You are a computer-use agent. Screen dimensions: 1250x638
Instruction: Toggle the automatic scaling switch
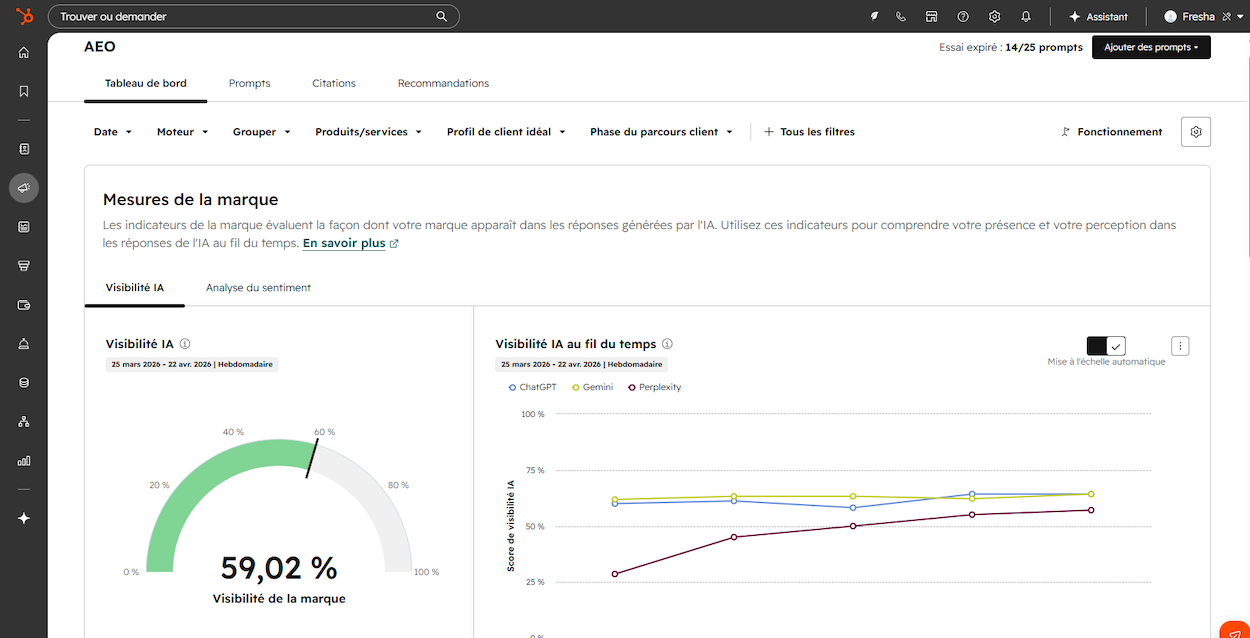1106,346
